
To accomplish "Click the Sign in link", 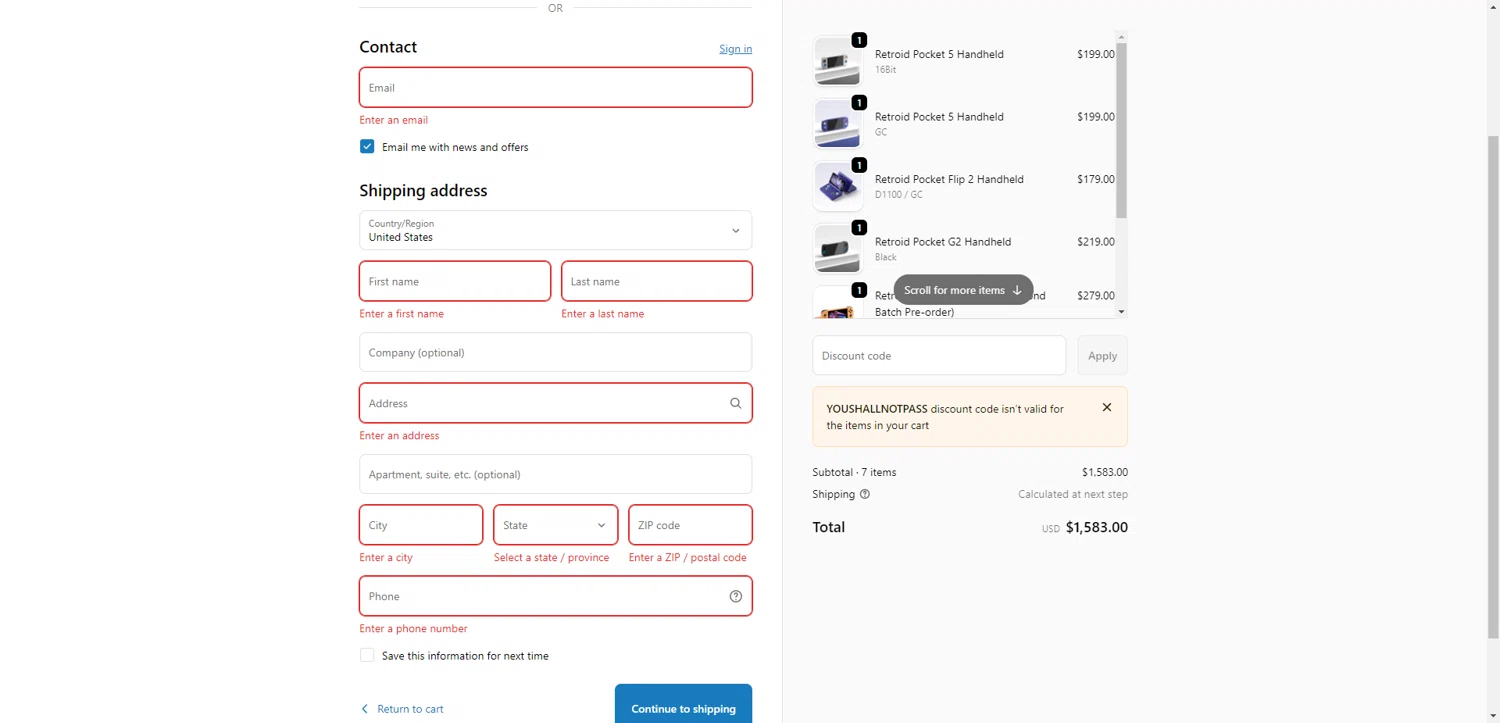I will (735, 49).
